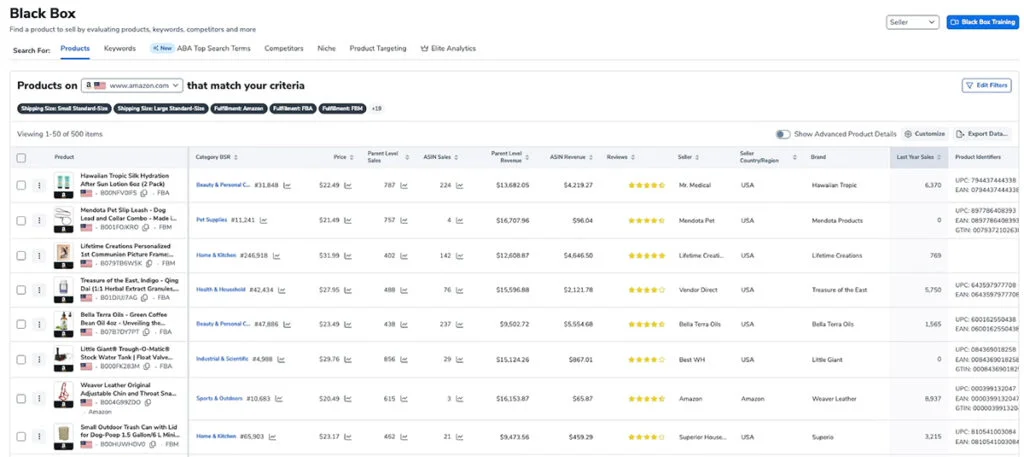
Task: Switch to the Product Targeting tab
Action: click(377, 48)
